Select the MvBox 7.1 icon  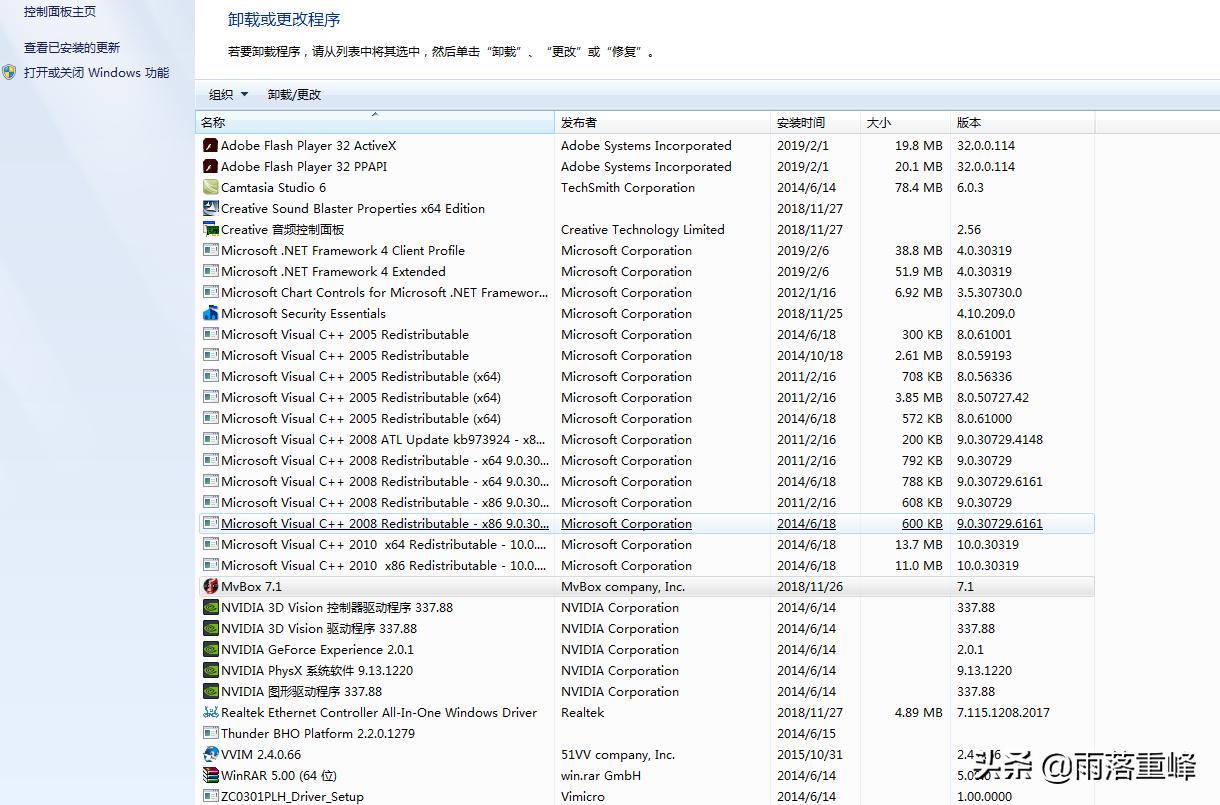pyautogui.click(x=209, y=586)
